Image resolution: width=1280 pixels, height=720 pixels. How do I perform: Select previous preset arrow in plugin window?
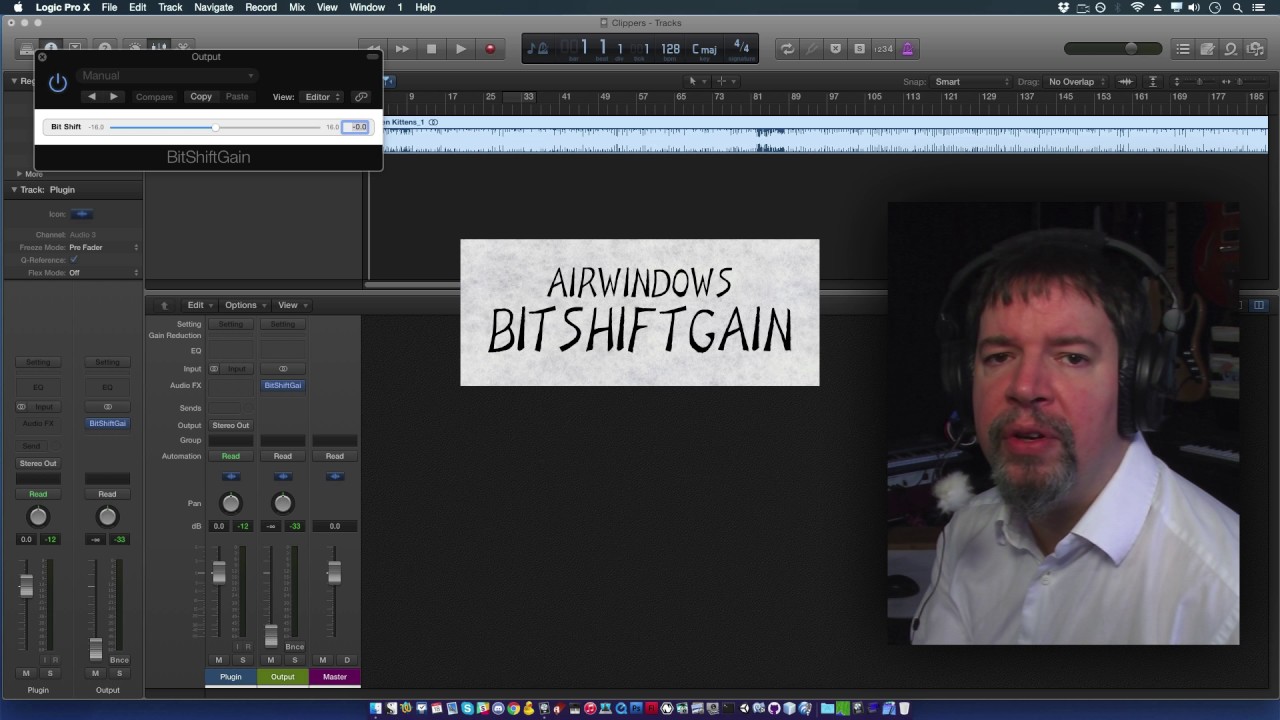coord(92,97)
